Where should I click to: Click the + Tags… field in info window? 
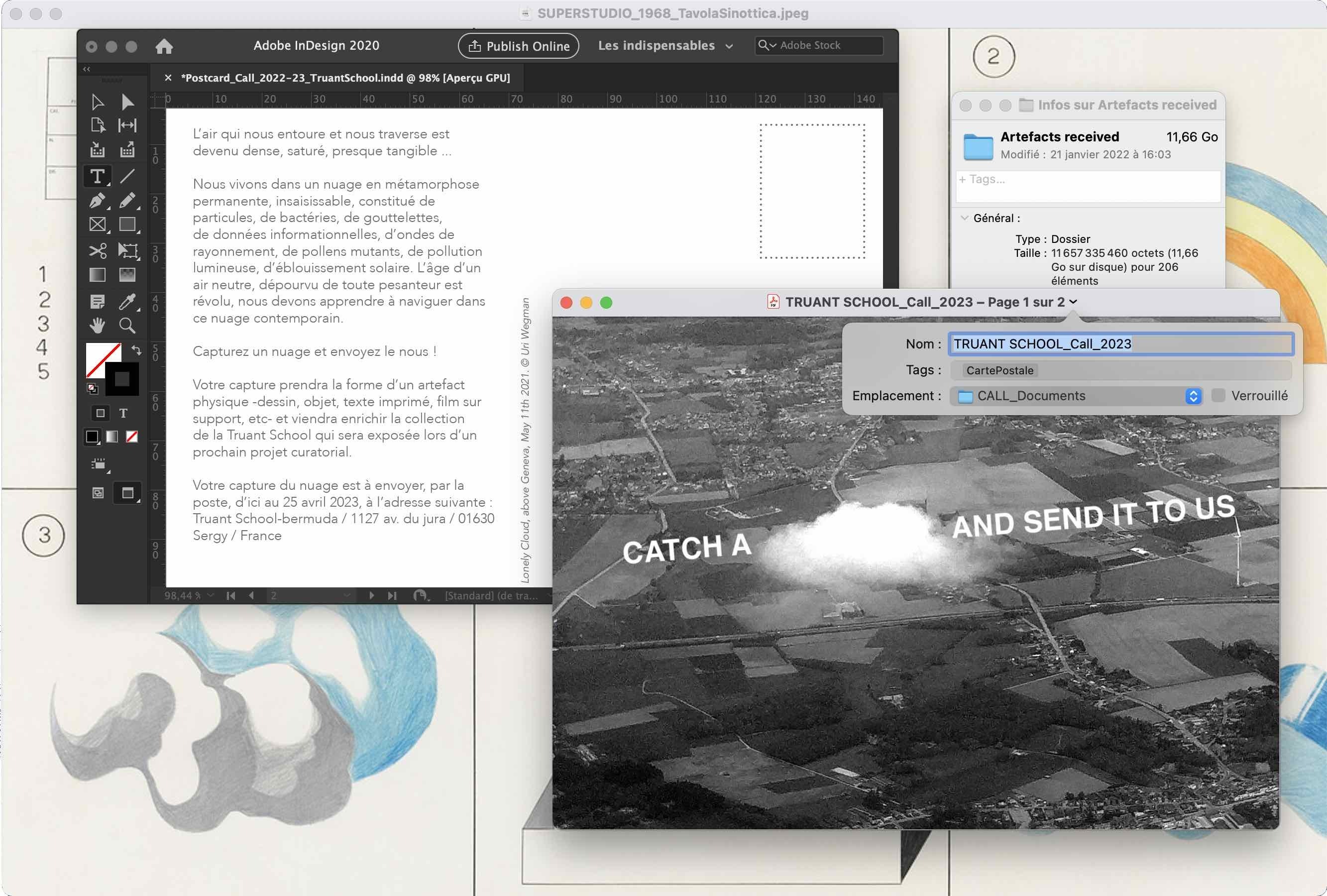point(1088,186)
